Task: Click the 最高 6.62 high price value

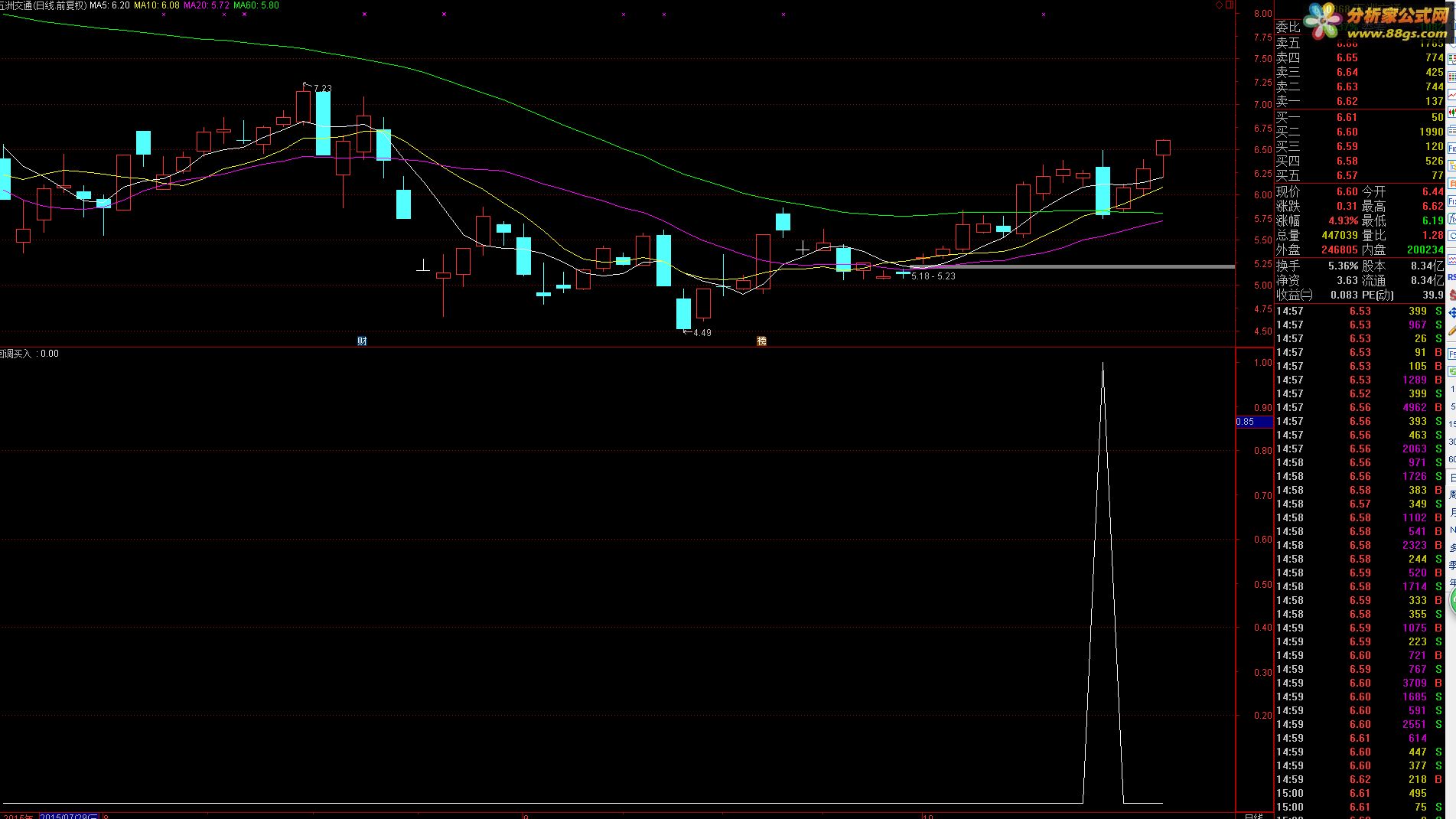Action: pos(1432,206)
